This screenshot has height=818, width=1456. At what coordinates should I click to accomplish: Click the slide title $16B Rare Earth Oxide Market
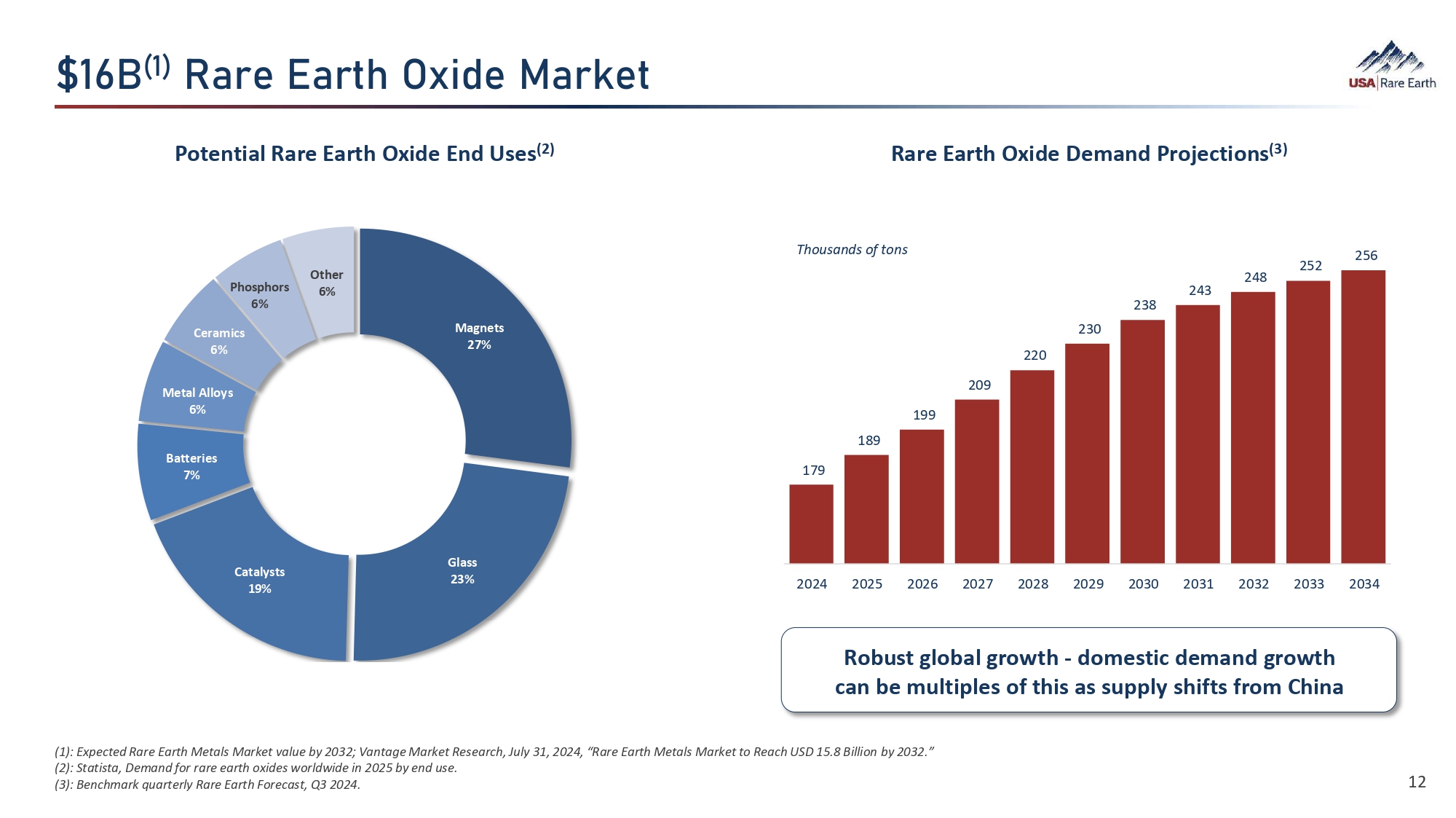[353, 75]
